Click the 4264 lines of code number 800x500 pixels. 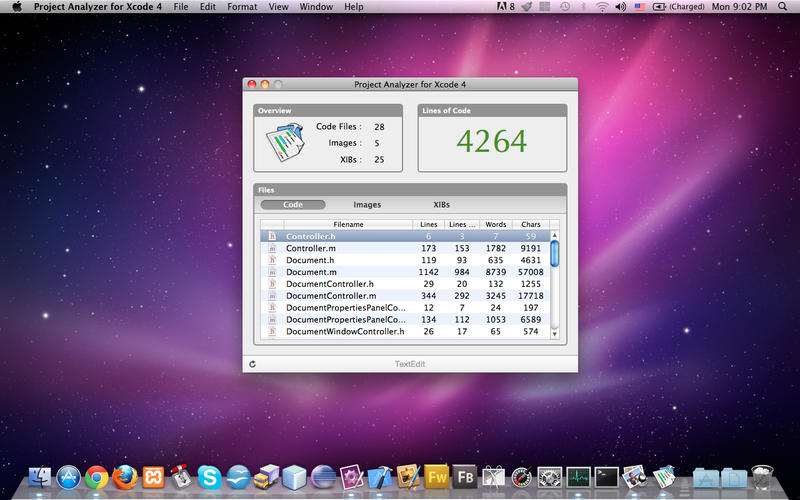pos(491,141)
